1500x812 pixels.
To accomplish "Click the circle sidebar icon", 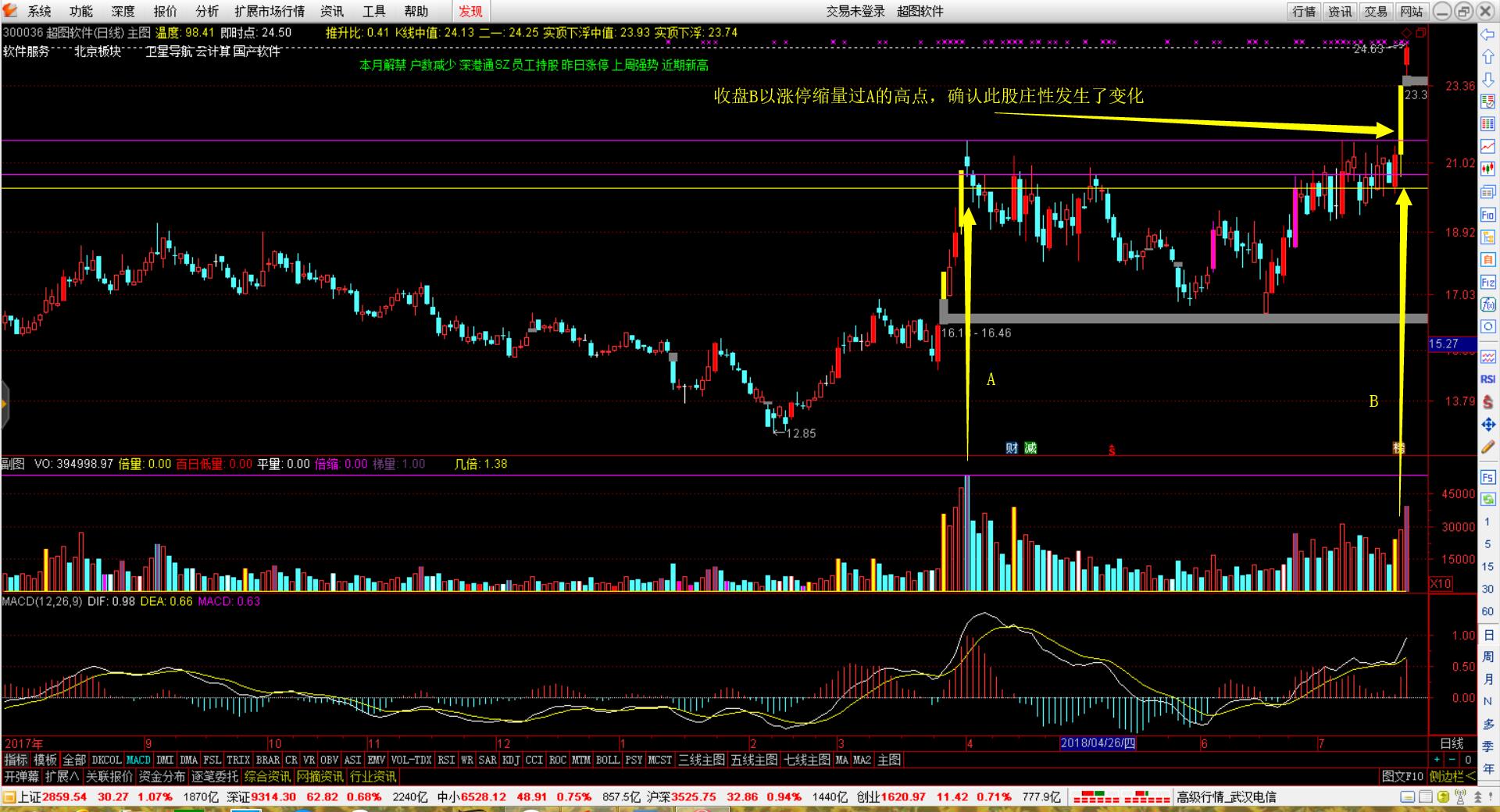I will [1487, 326].
